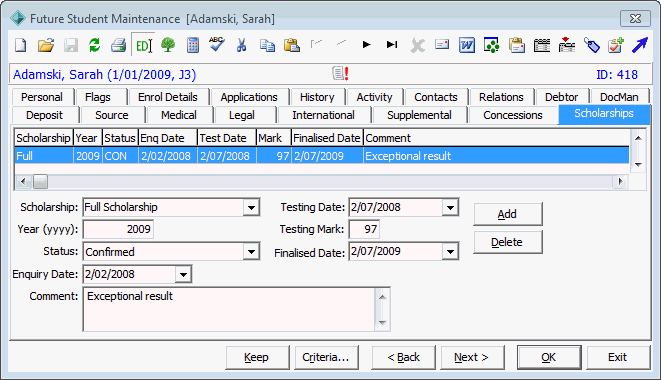
Task: Expand the Scholarship type dropdown
Action: tap(251, 208)
